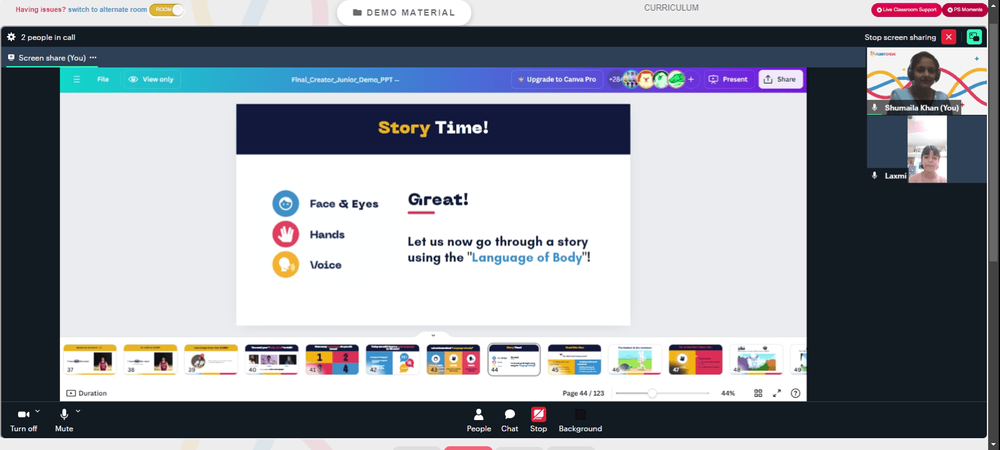This screenshot has width=1000, height=450.
Task: Click microphone icon beside Shumaila Khan
Action: tap(874, 108)
